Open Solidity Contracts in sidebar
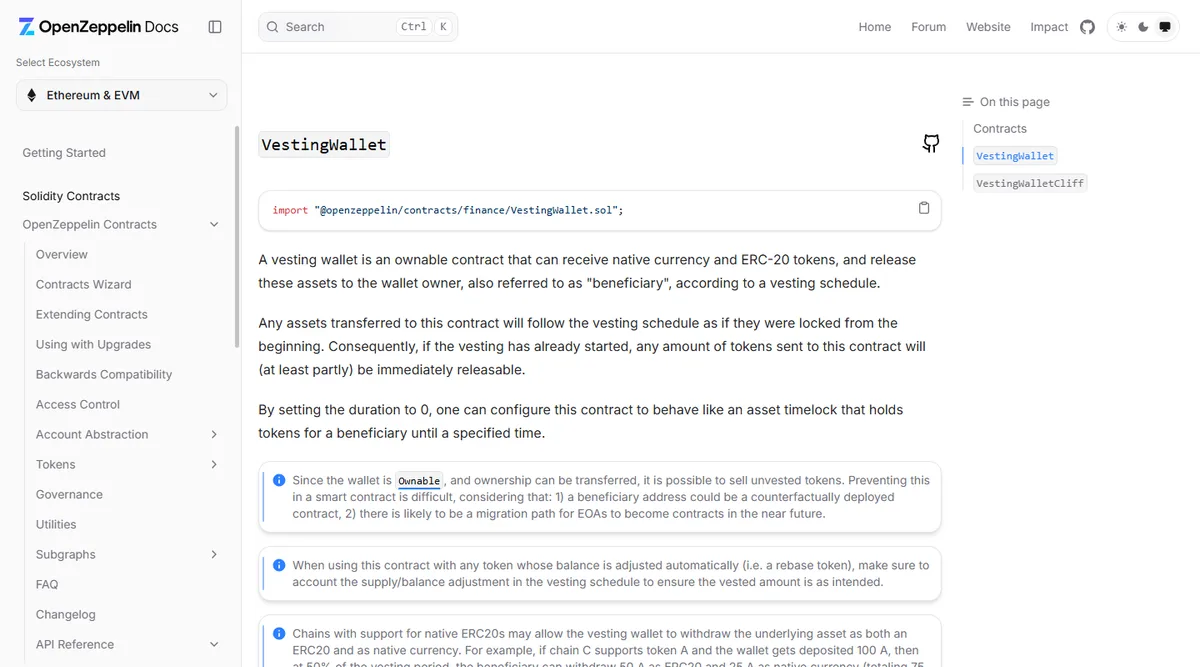The height and width of the screenshot is (667, 1200). point(71,196)
